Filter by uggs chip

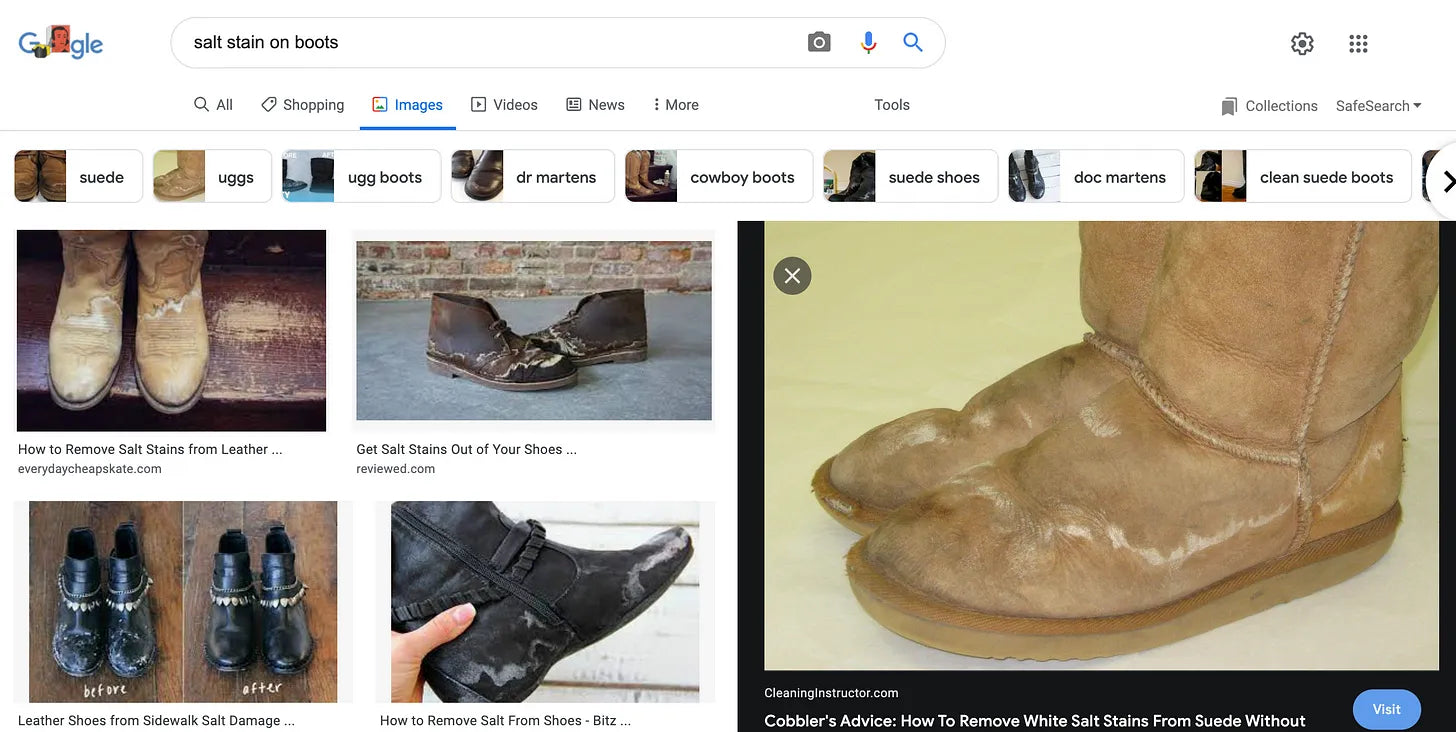(x=211, y=176)
